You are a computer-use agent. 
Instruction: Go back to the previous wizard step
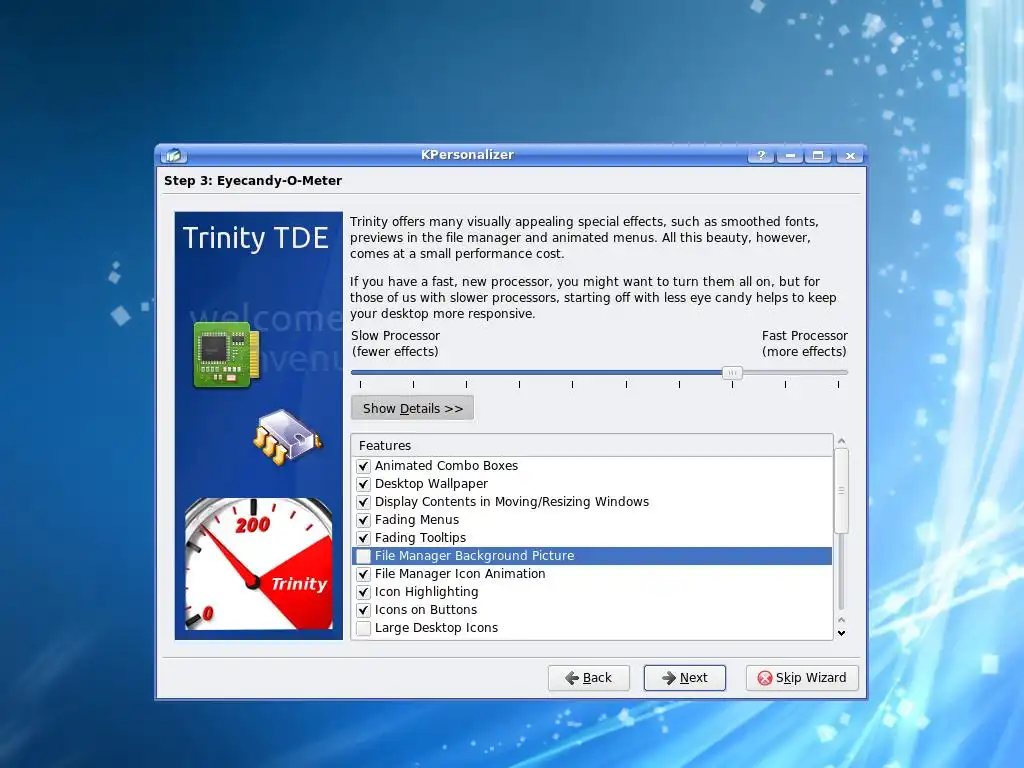588,678
